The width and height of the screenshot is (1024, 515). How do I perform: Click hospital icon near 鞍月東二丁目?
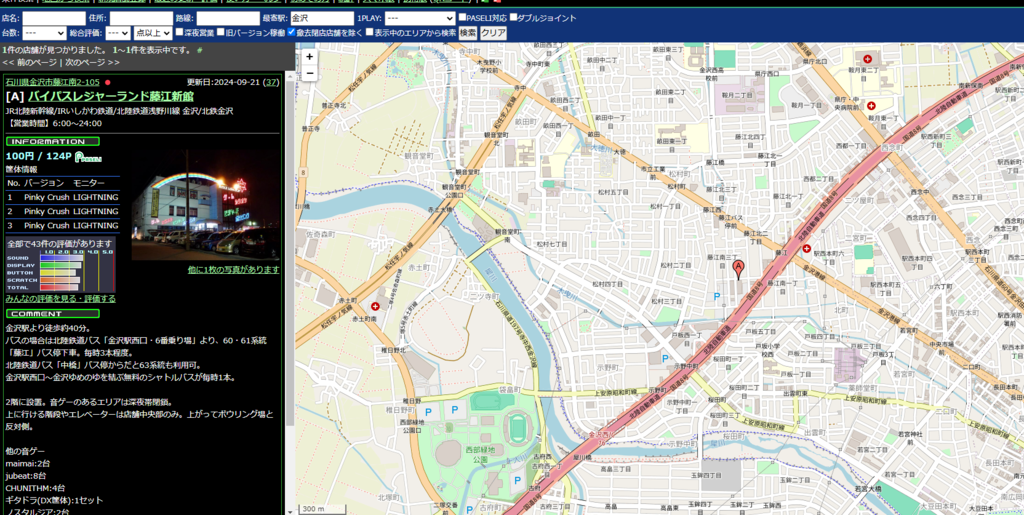tap(867, 59)
